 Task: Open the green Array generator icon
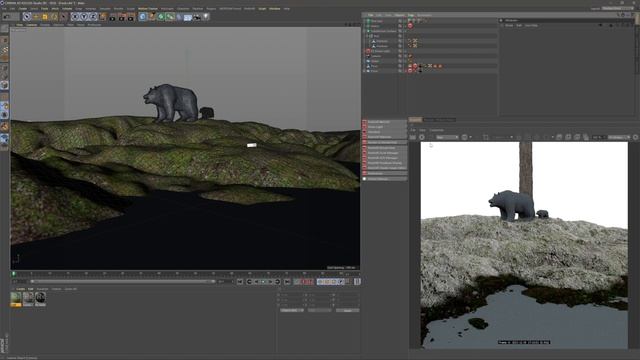[170, 17]
